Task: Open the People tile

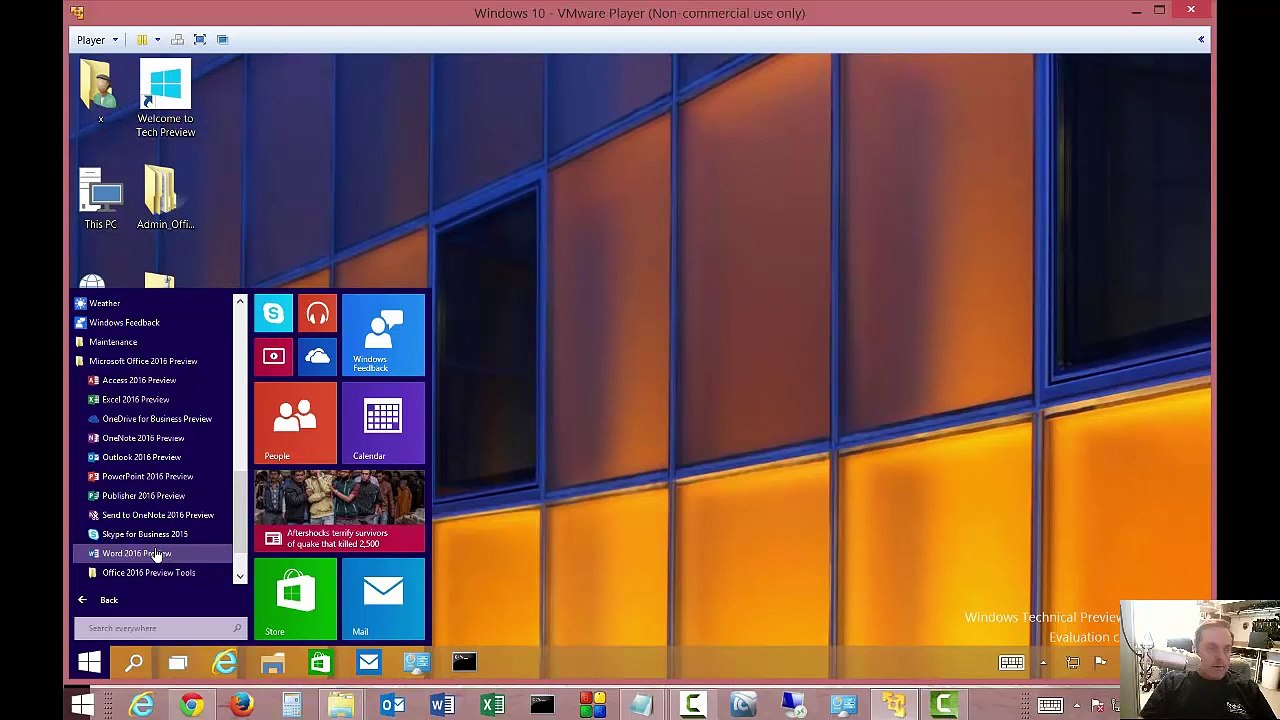Action: 295,424
